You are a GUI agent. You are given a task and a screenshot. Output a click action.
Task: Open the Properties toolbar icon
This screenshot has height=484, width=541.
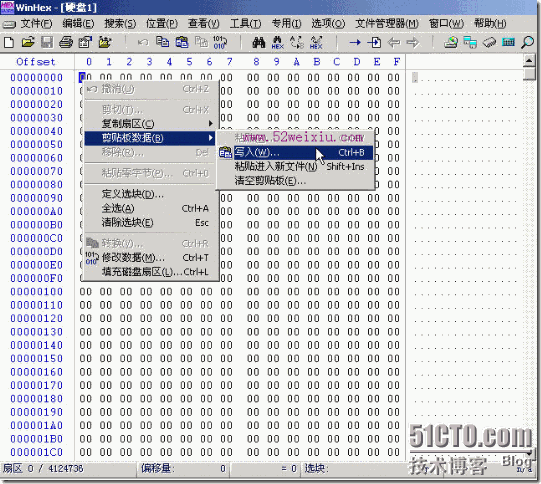[85, 42]
